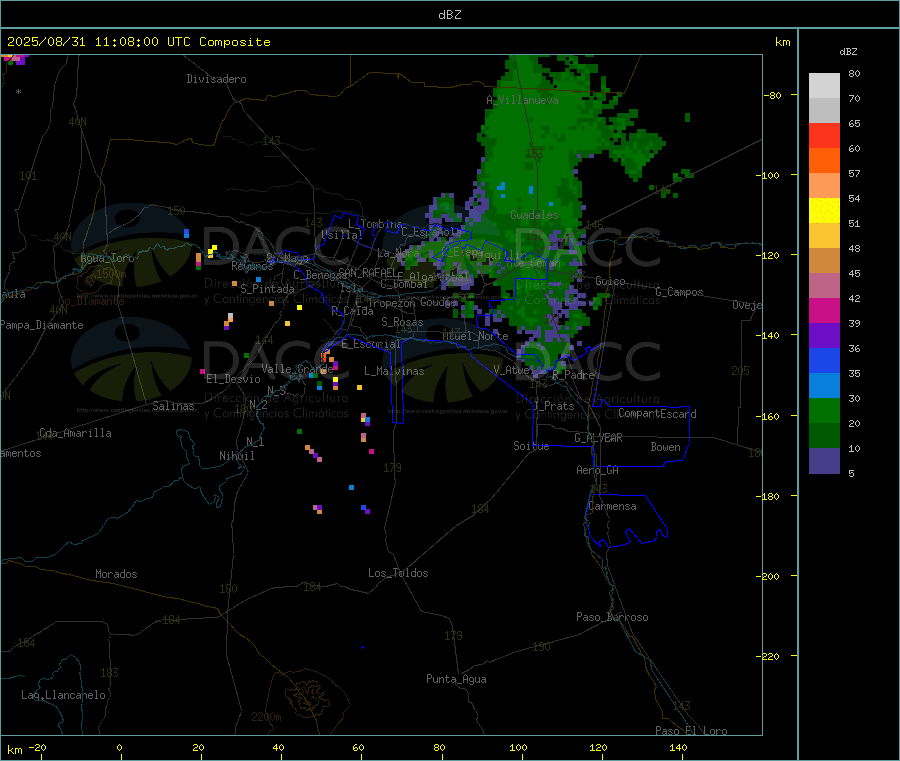Select the orange 57–60 dBZ legend swatch
The height and width of the screenshot is (761, 900).
[824, 161]
